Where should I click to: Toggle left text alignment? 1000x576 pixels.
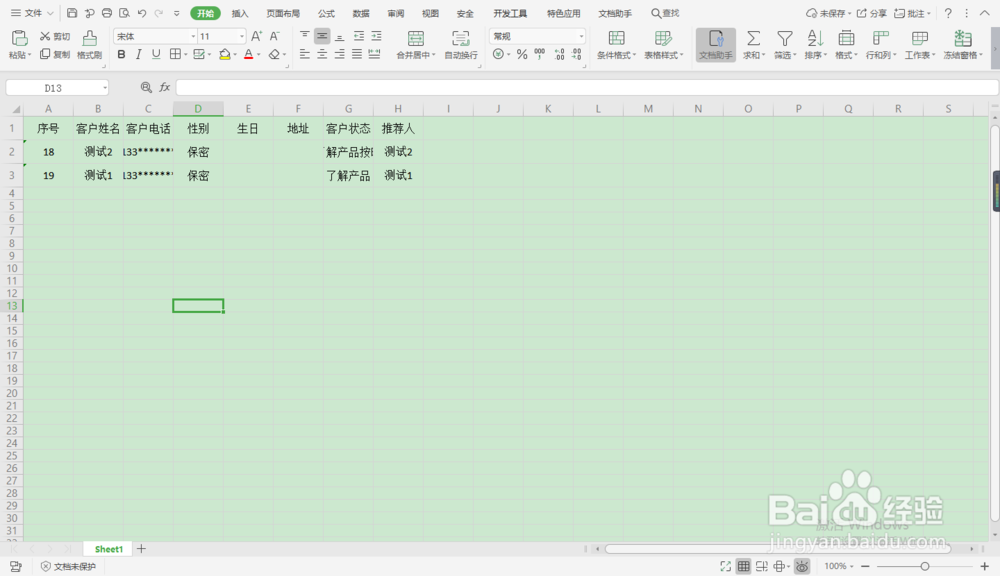[x=305, y=54]
